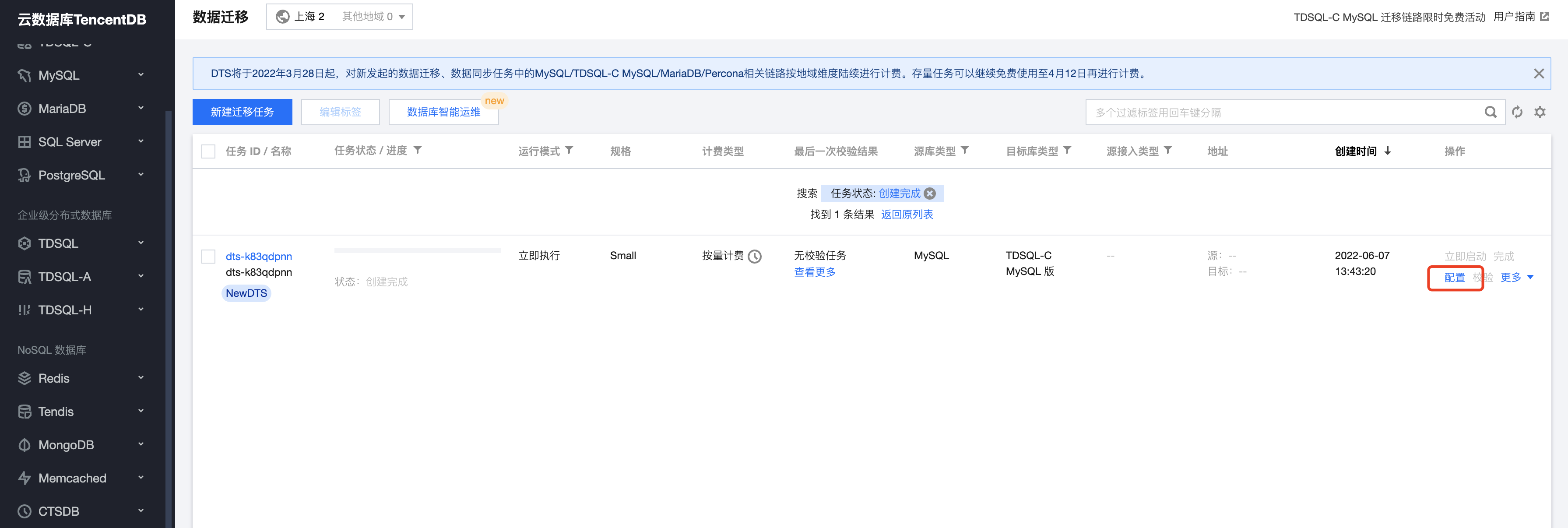The width and height of the screenshot is (1568, 528).
Task: Click filter icon on 源库类型 column
Action: 965,151
